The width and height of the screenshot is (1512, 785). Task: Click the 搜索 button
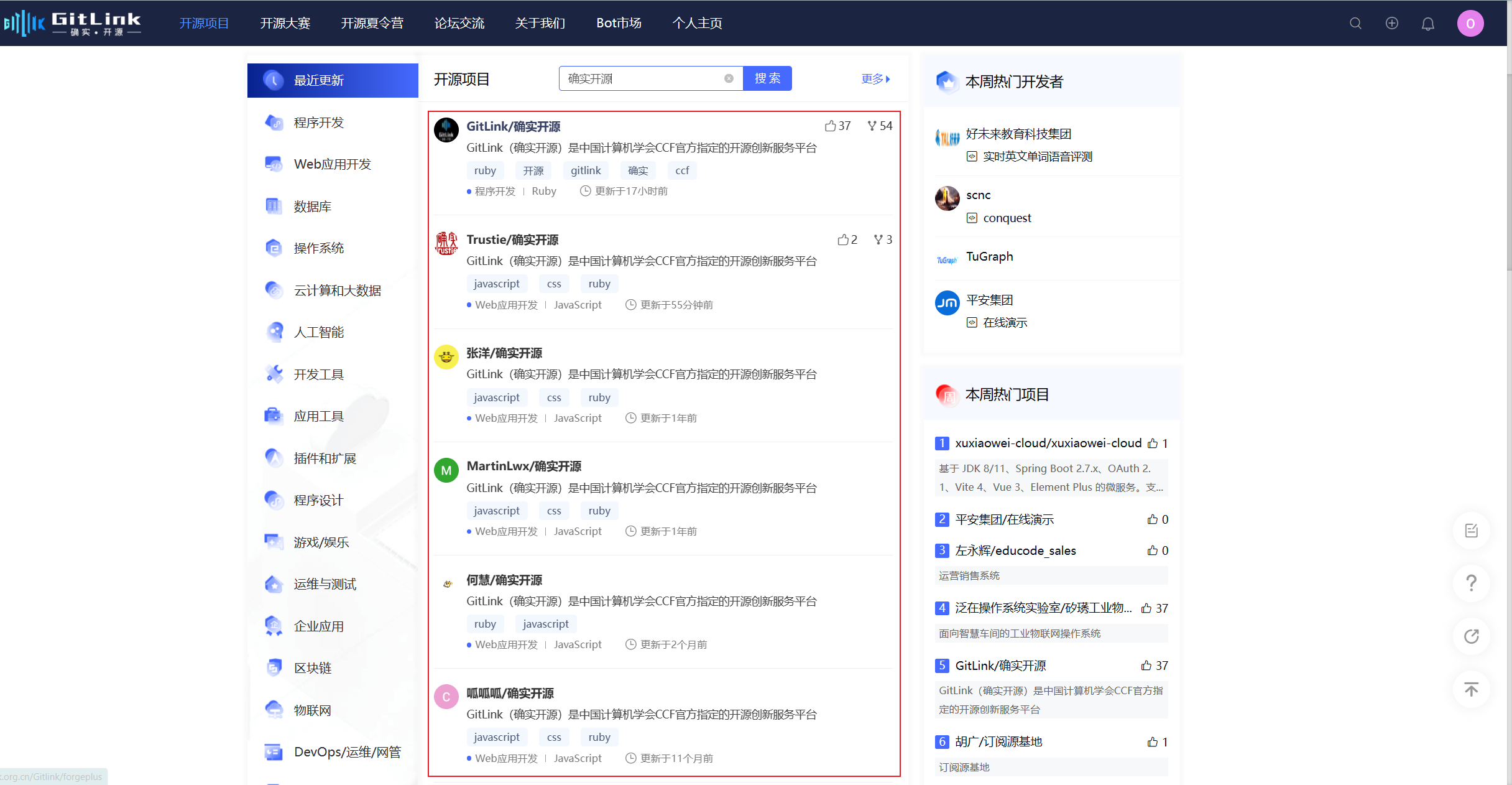pyautogui.click(x=767, y=78)
